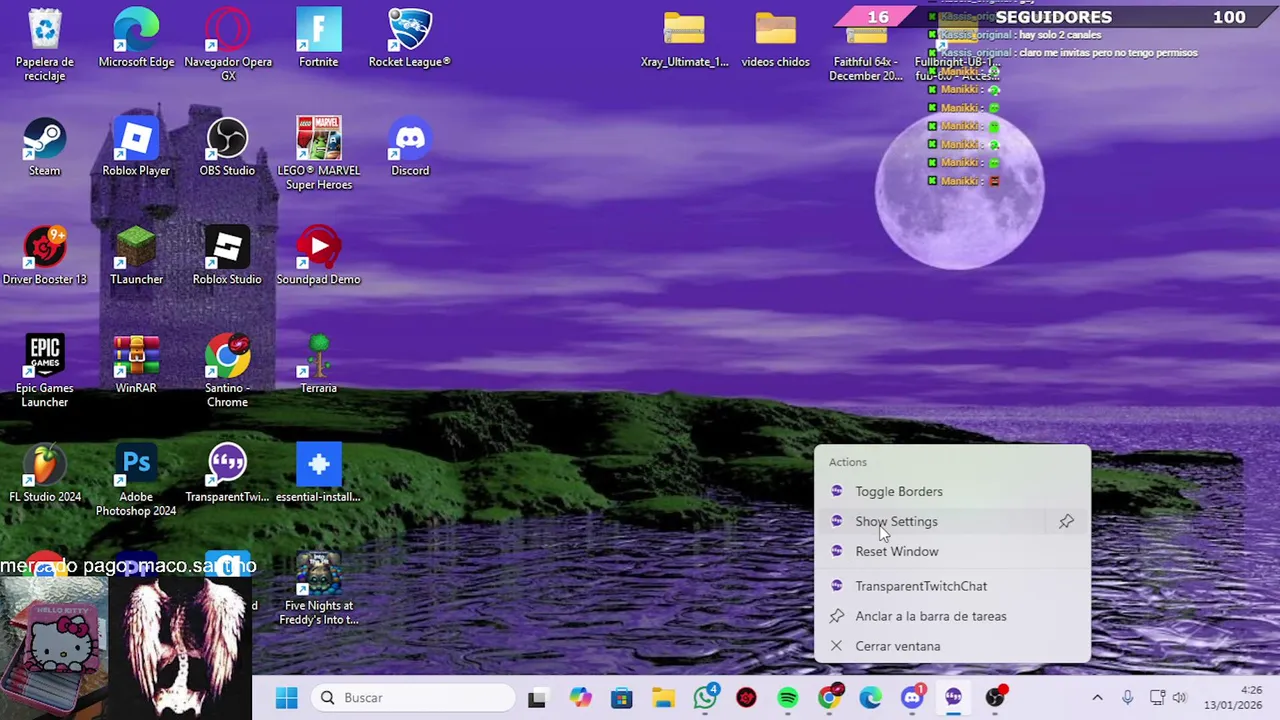
Task: Select the Roblox Player desktop icon
Action: [136, 148]
